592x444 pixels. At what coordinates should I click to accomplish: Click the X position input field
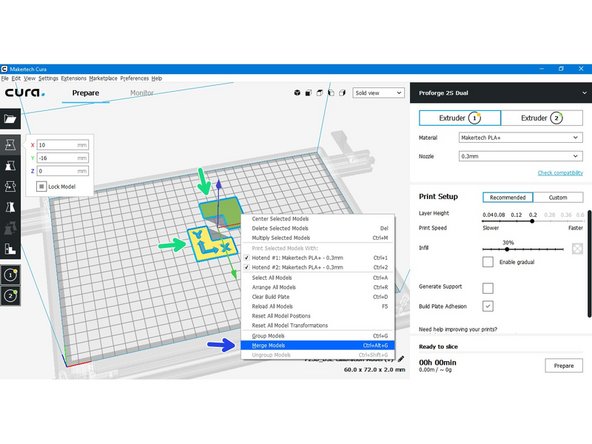(x=63, y=145)
